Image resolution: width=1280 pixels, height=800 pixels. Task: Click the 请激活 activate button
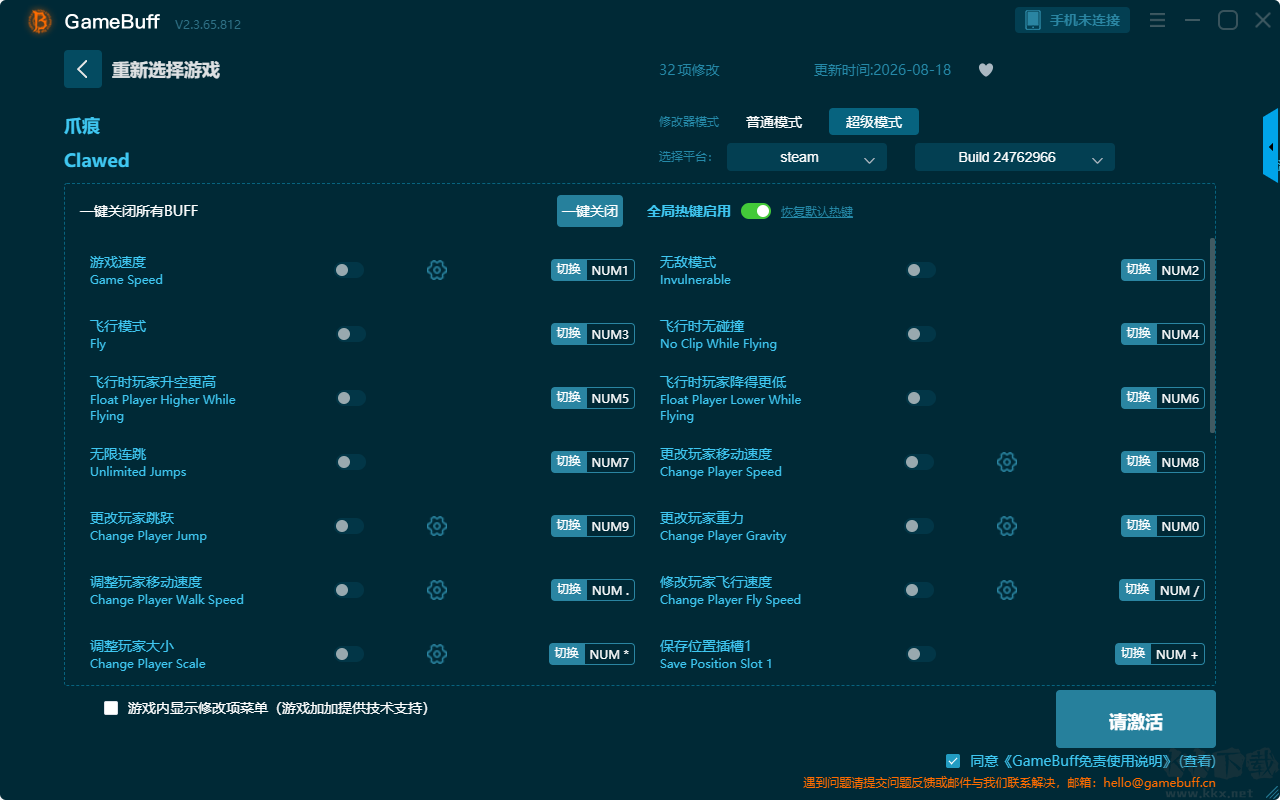coord(1136,721)
